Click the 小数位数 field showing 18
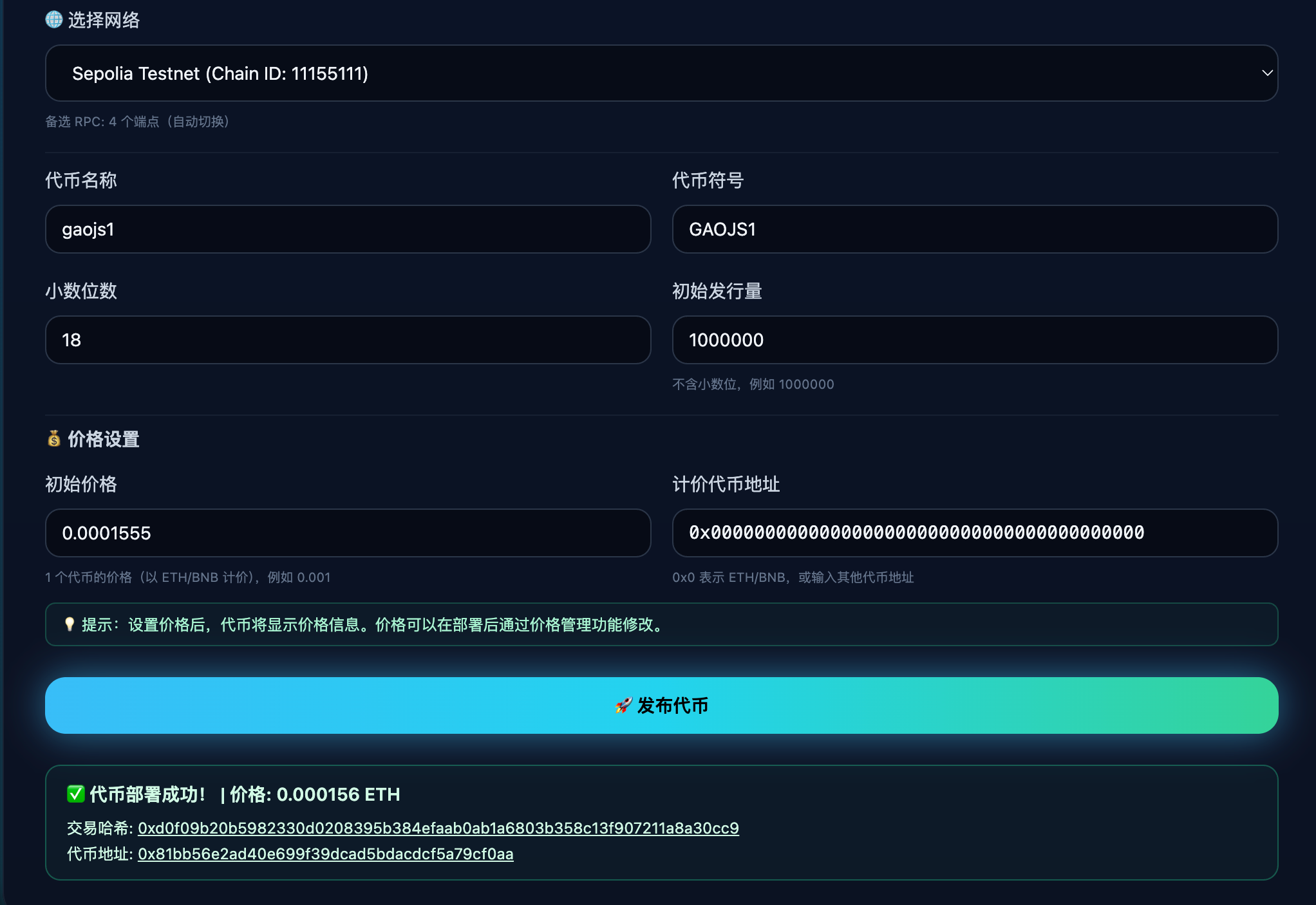This screenshot has height=905, width=1316. pyautogui.click(x=348, y=341)
